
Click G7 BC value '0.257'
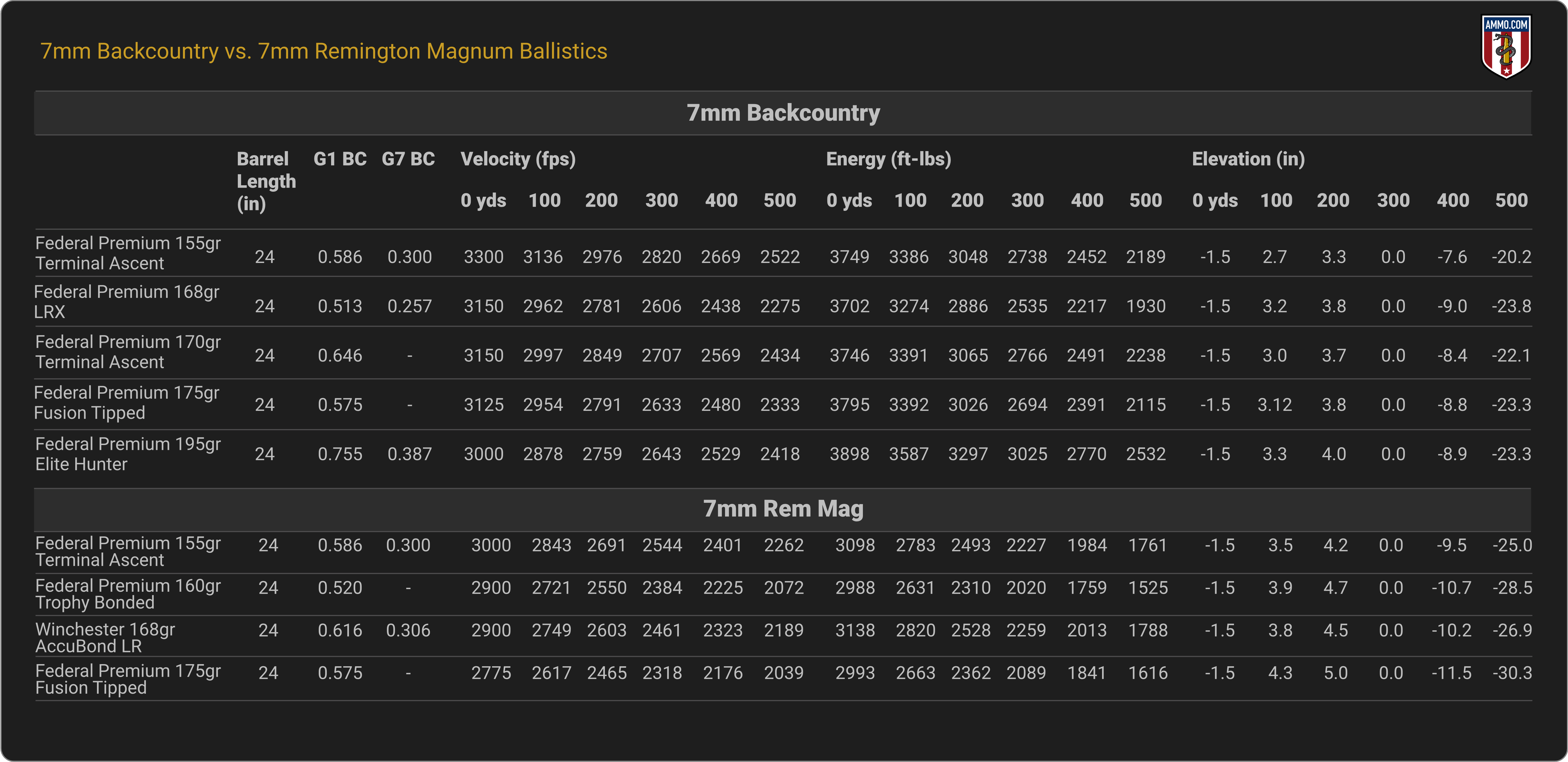tap(410, 306)
